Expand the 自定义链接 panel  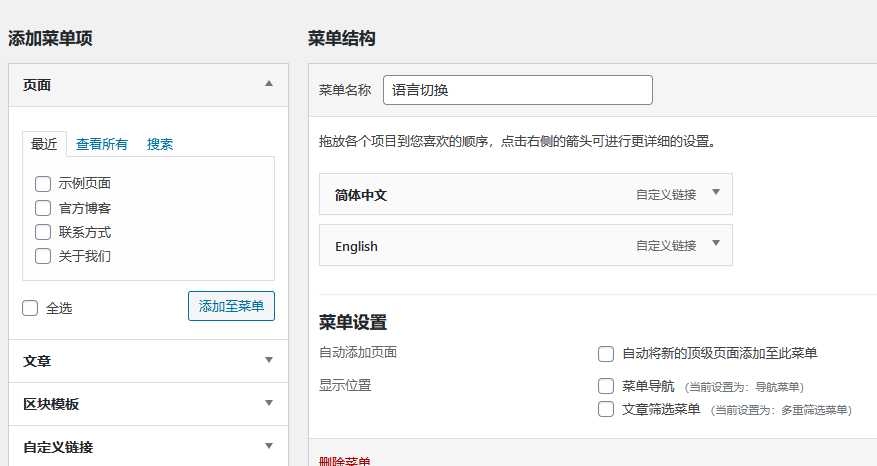pyautogui.click(x=269, y=446)
